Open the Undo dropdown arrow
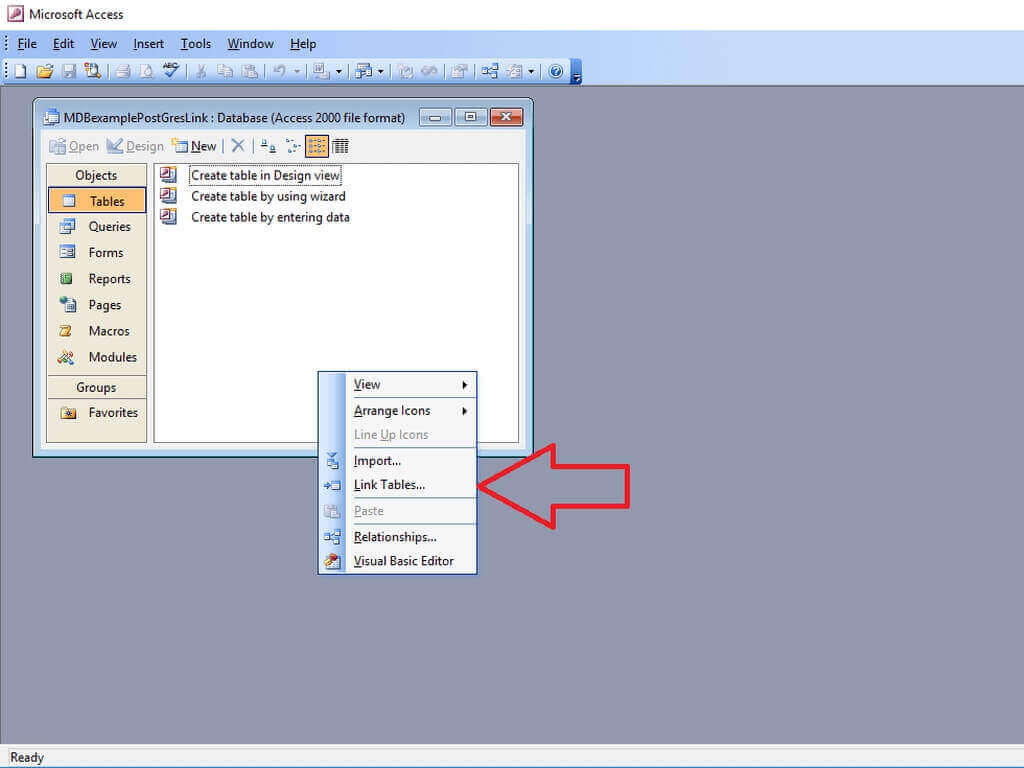 point(296,71)
